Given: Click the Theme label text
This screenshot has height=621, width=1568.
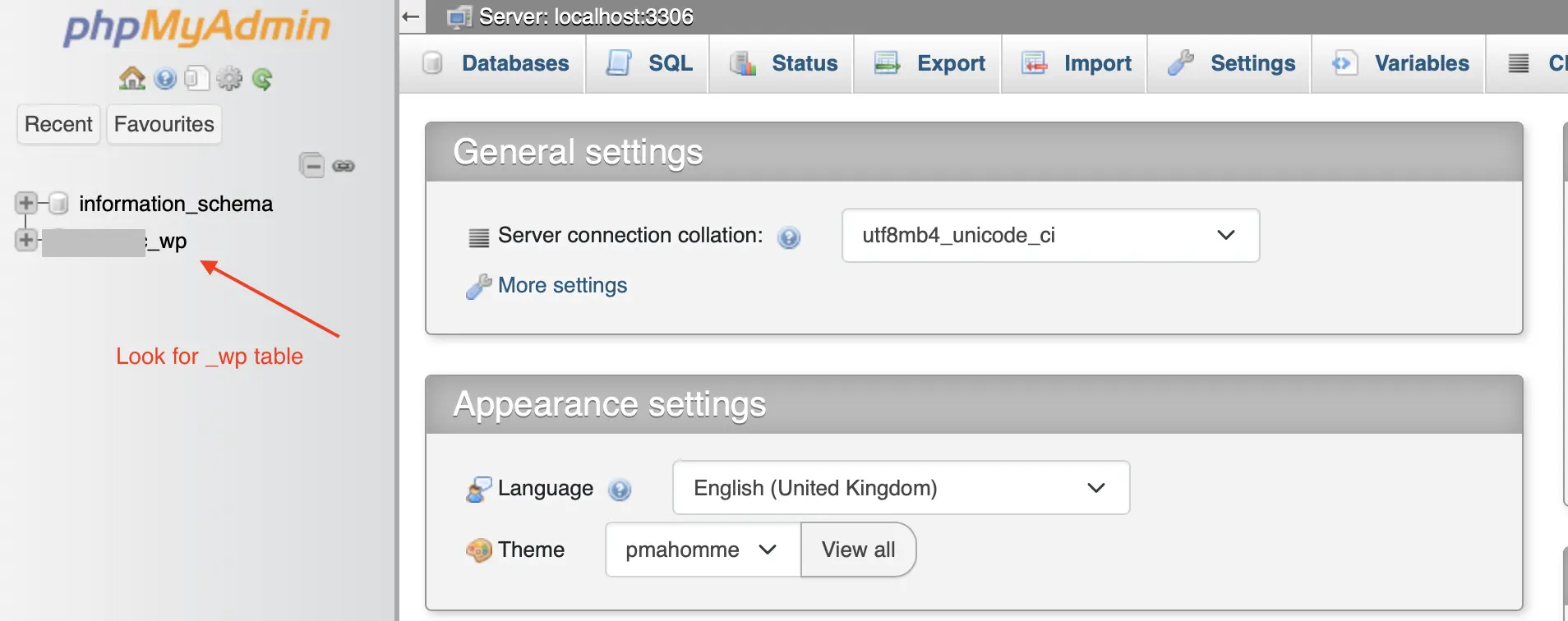Looking at the screenshot, I should click(531, 550).
